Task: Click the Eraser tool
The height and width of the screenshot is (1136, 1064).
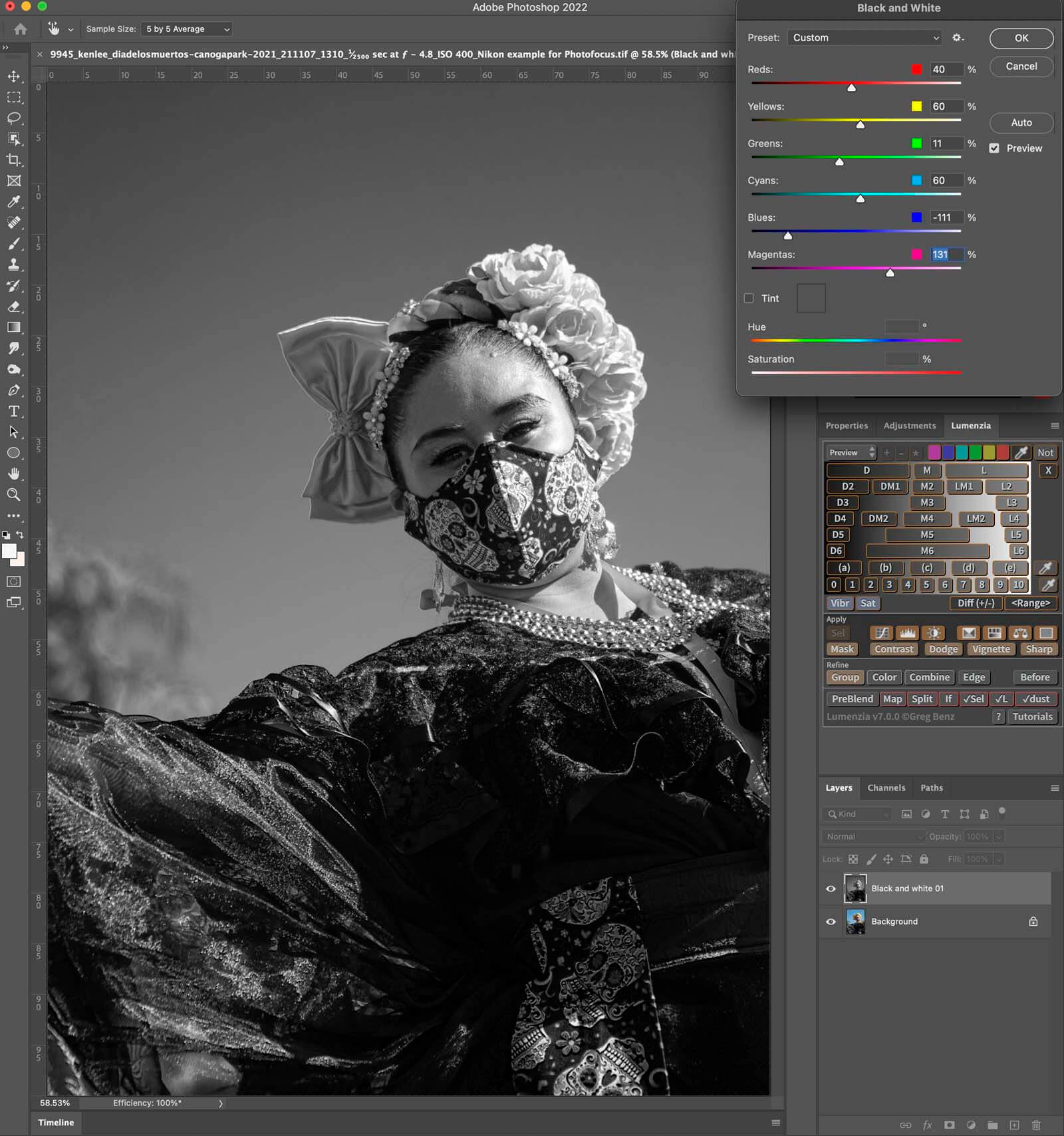Action: pos(13,307)
